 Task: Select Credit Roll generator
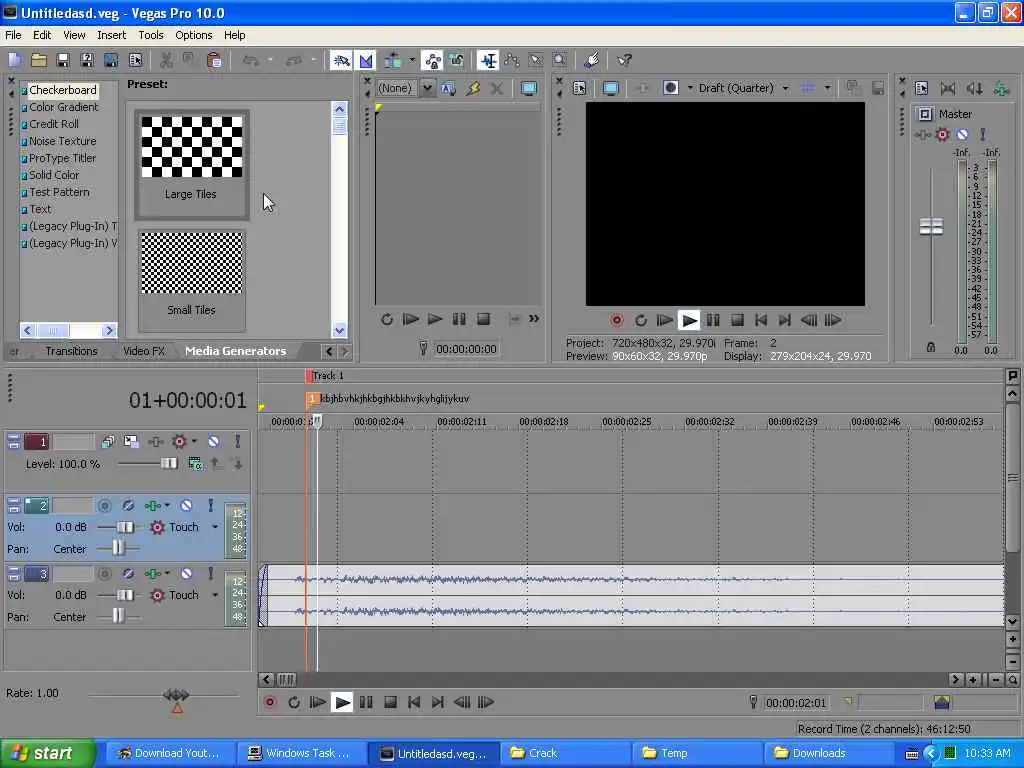click(54, 124)
